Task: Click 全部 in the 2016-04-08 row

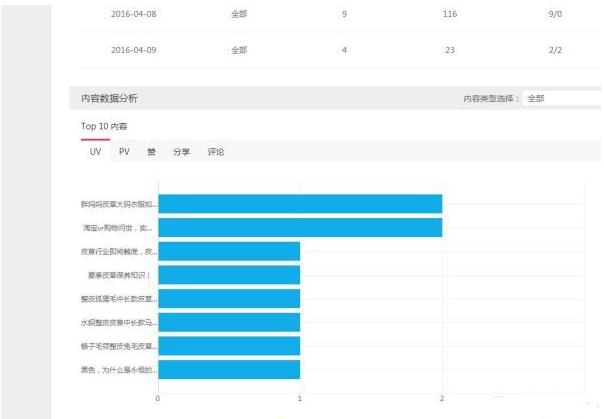Action: coord(239,14)
